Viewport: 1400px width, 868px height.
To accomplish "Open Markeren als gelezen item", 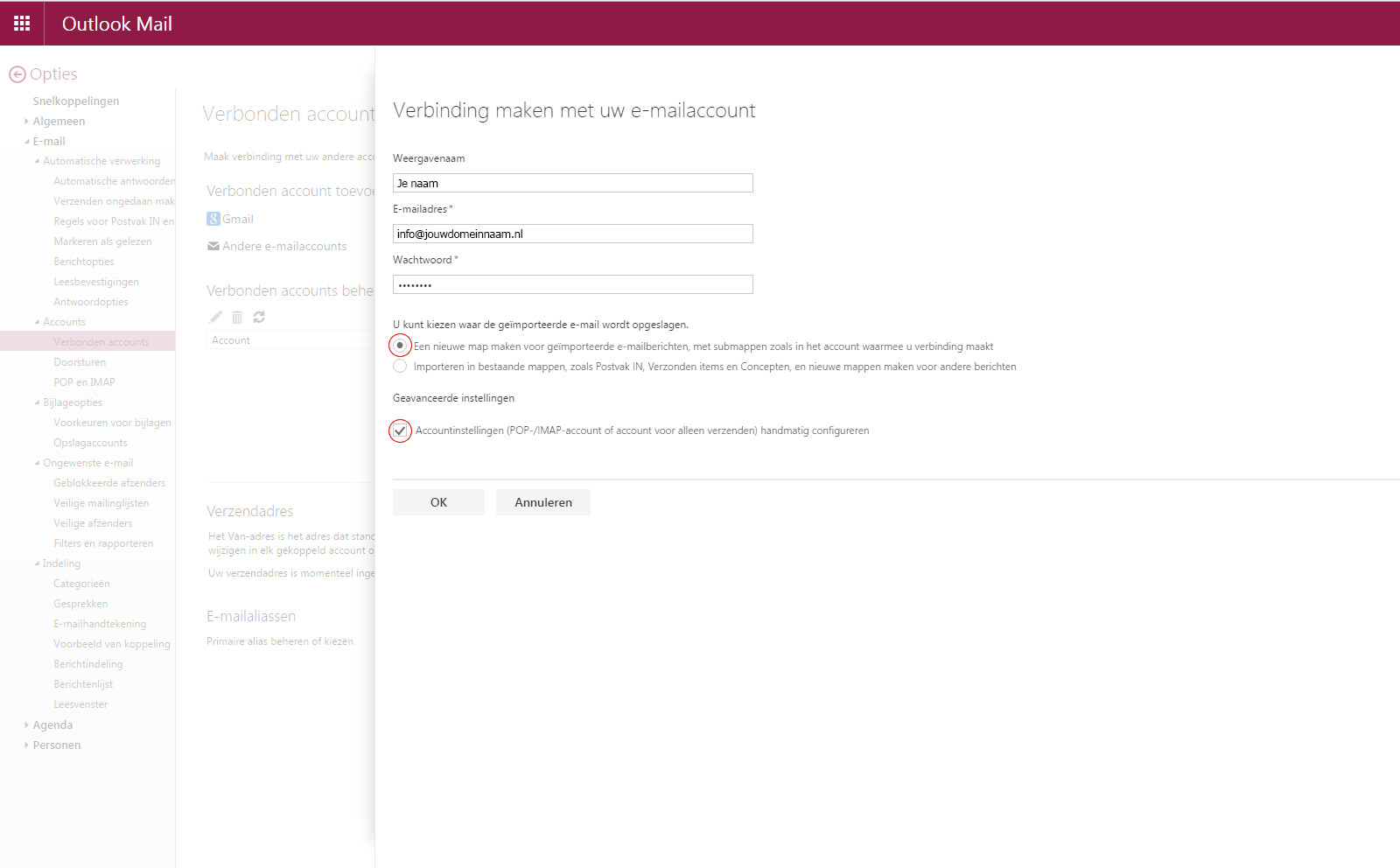I will pyautogui.click(x=102, y=241).
